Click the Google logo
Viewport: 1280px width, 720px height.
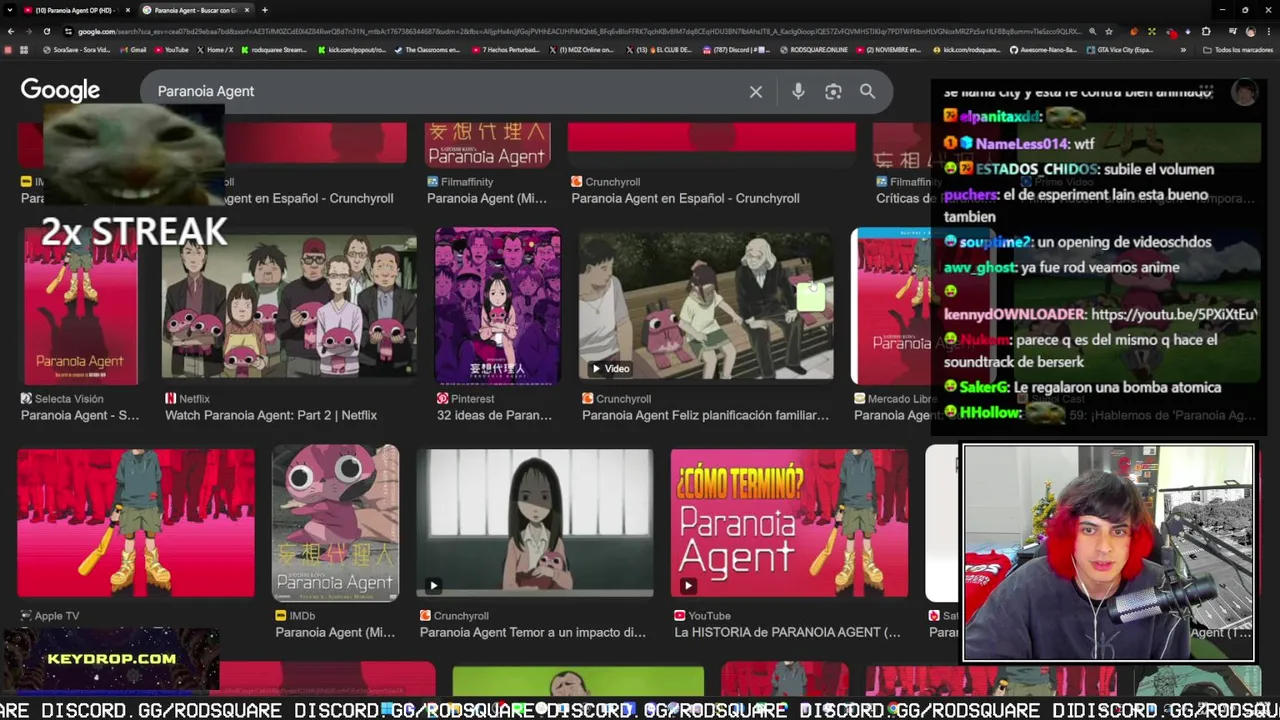coord(60,90)
